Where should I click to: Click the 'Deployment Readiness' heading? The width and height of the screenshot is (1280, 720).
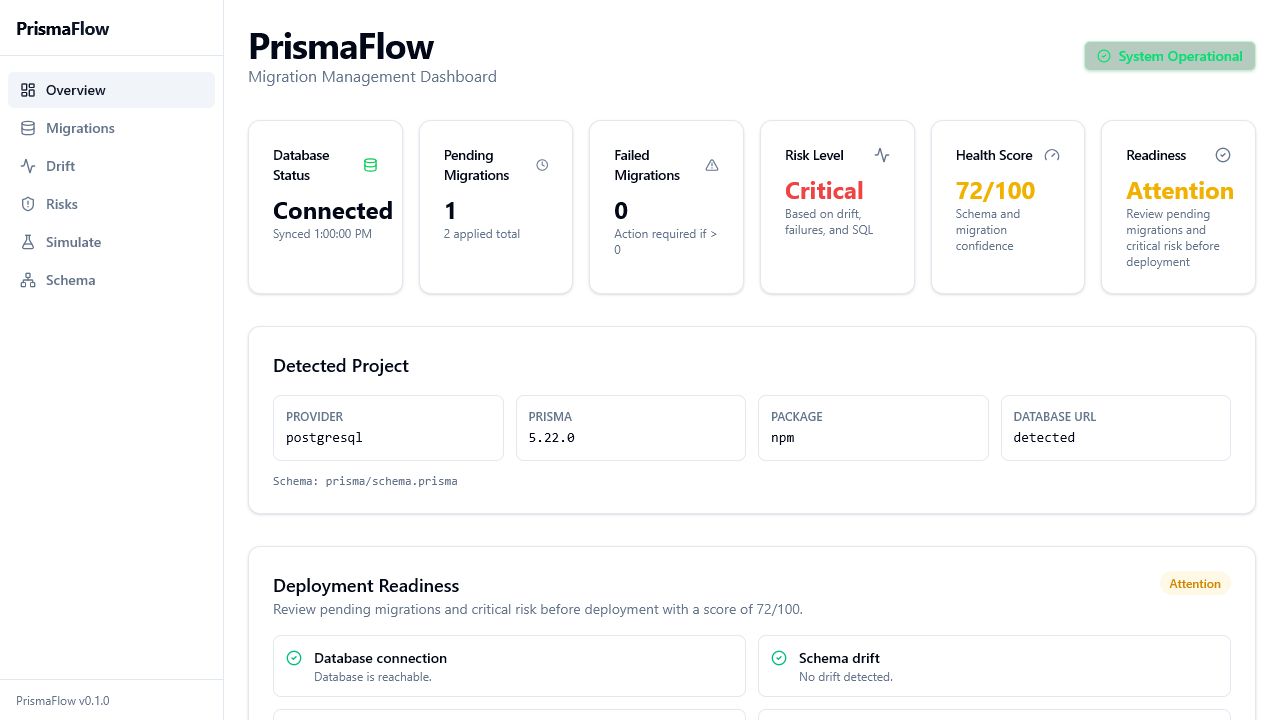[x=366, y=586]
